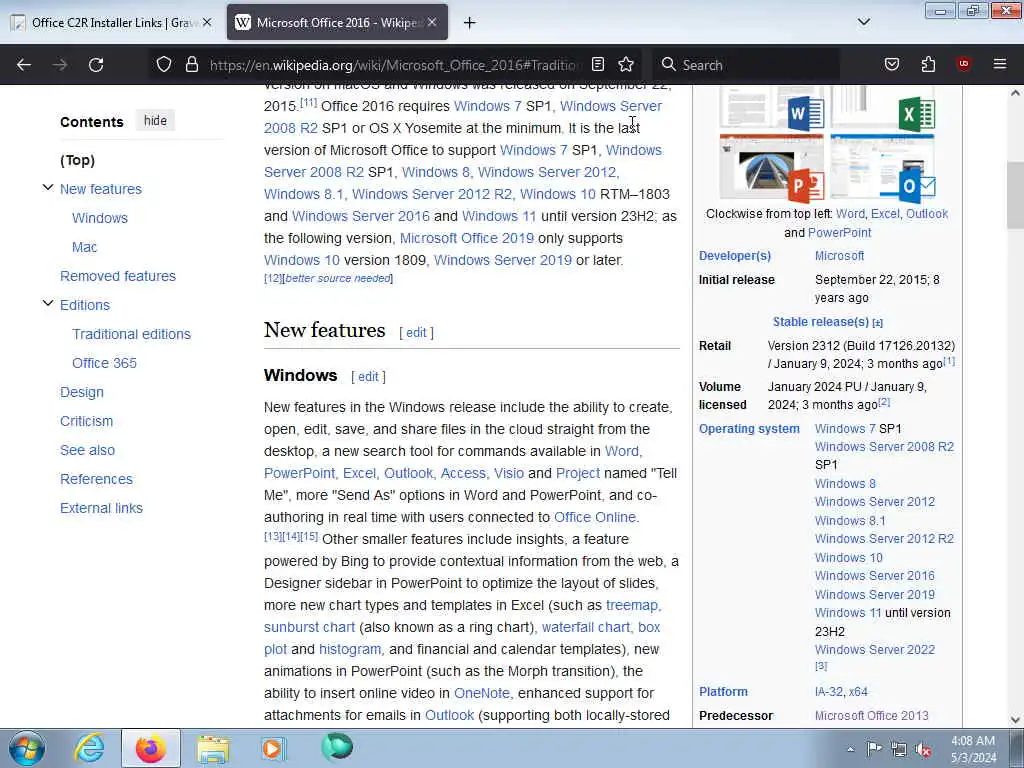
Task: Go to New features in contents
Action: (101, 189)
